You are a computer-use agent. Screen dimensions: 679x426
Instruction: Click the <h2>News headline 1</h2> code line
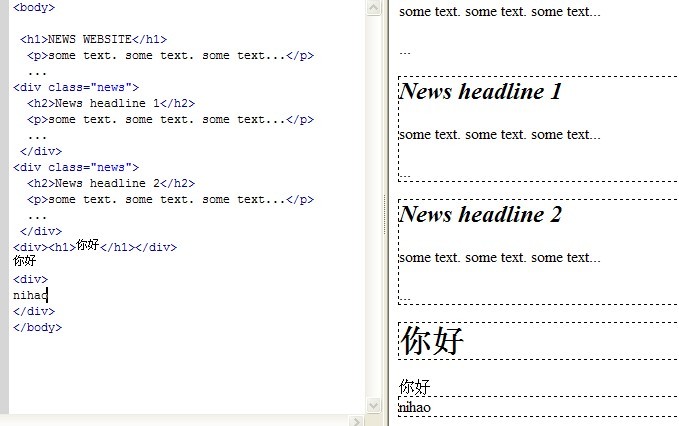[x=111, y=103]
